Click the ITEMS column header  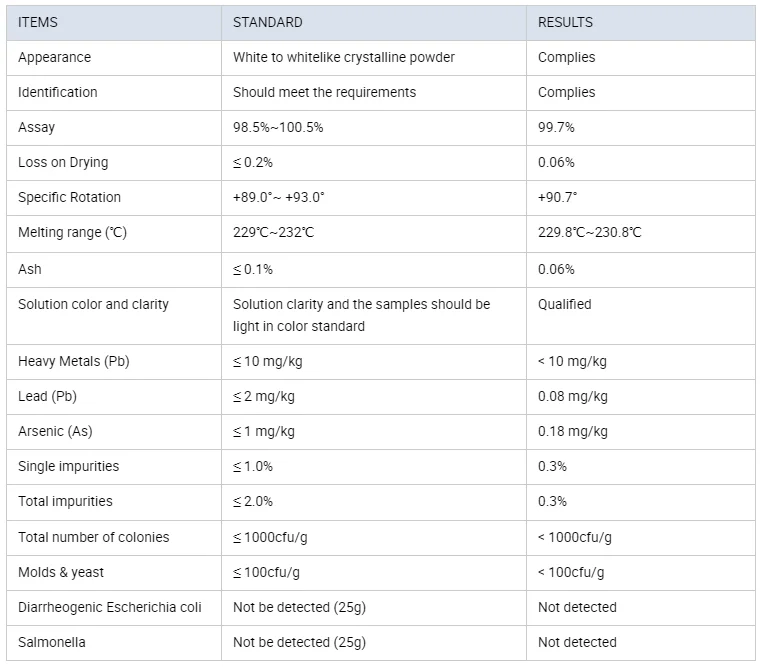[38, 22]
